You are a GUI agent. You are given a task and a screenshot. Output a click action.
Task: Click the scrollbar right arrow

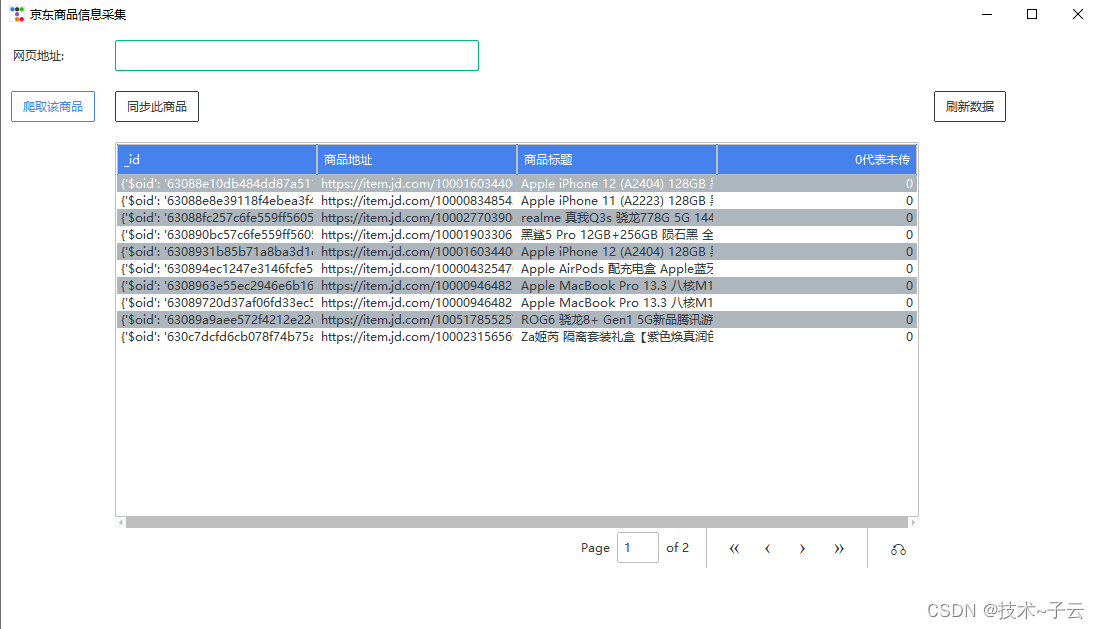click(913, 522)
